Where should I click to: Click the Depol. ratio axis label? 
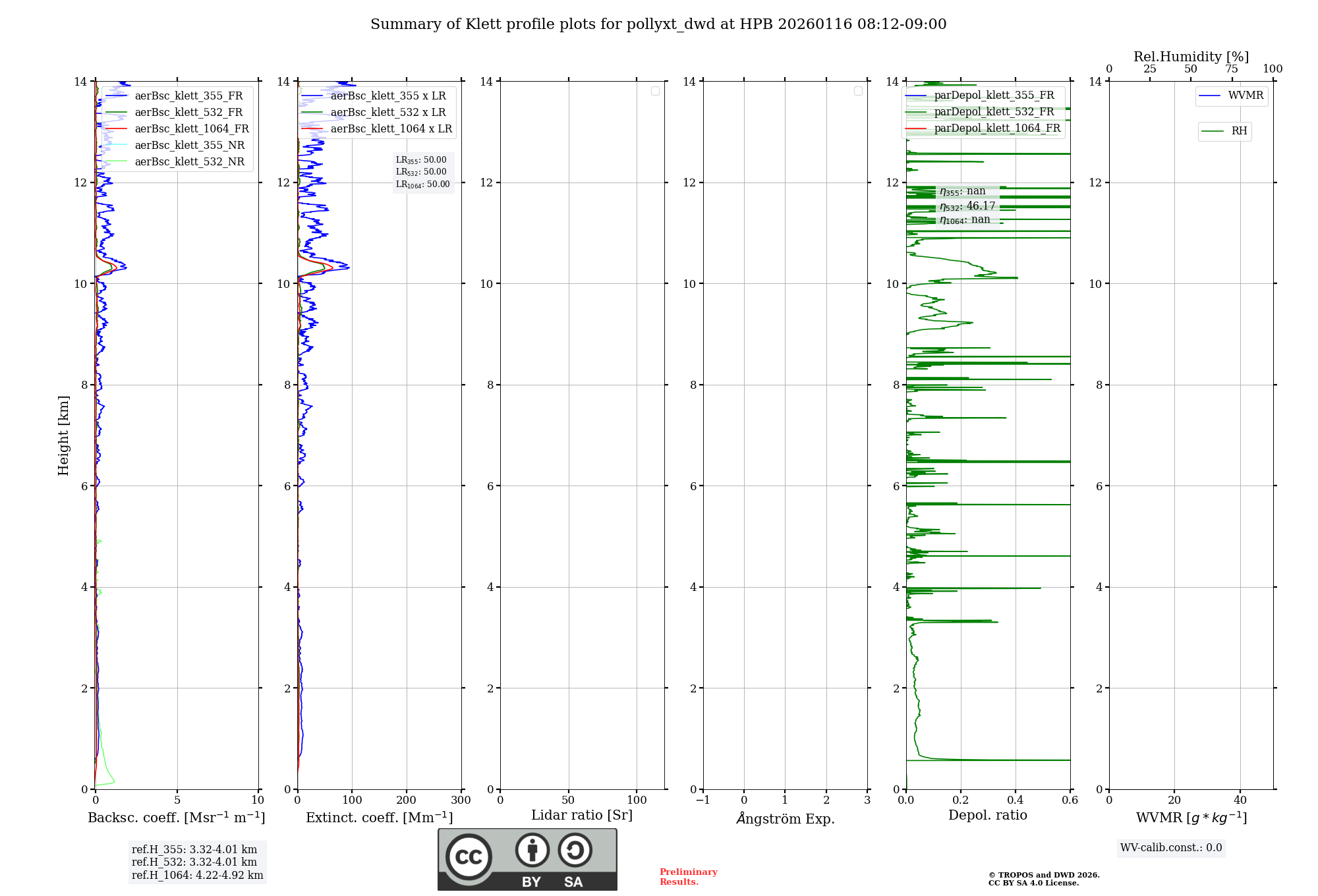[987, 816]
